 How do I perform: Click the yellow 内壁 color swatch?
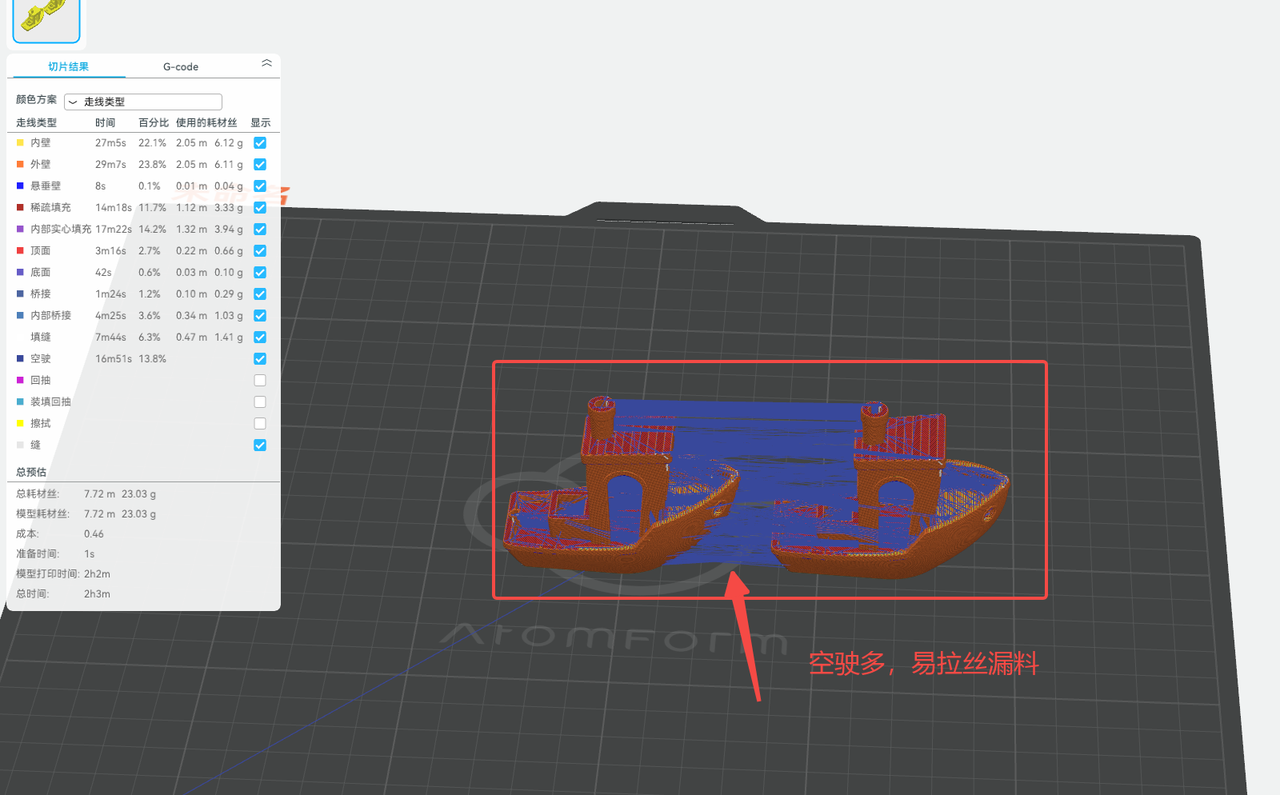click(x=20, y=143)
